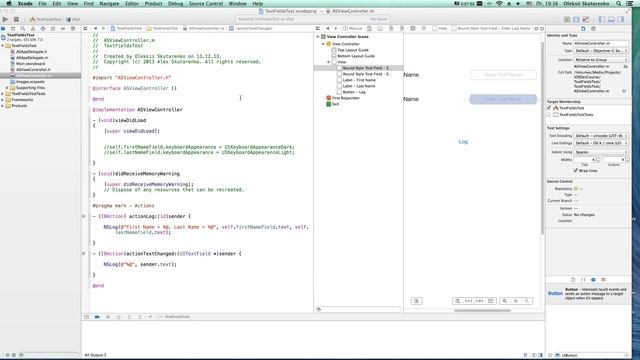The image size is (640, 360).
Task: Check the TextFieldsTestTests target membership box
Action: tap(549, 115)
